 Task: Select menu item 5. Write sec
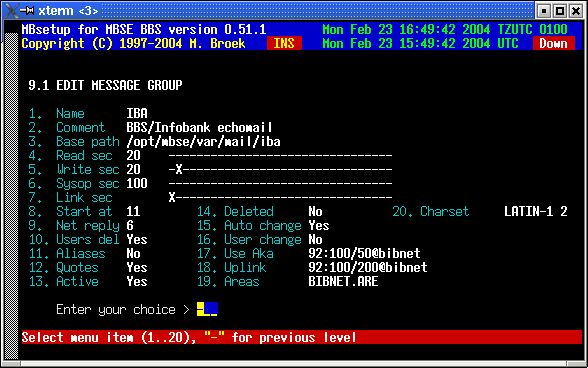[74, 170]
